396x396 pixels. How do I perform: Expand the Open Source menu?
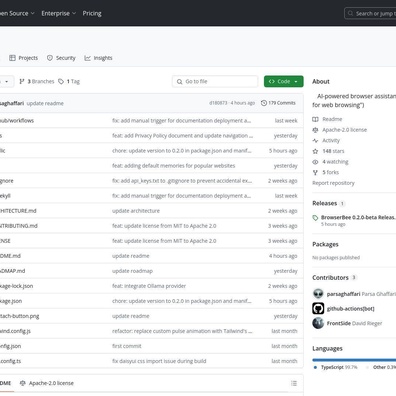point(17,13)
